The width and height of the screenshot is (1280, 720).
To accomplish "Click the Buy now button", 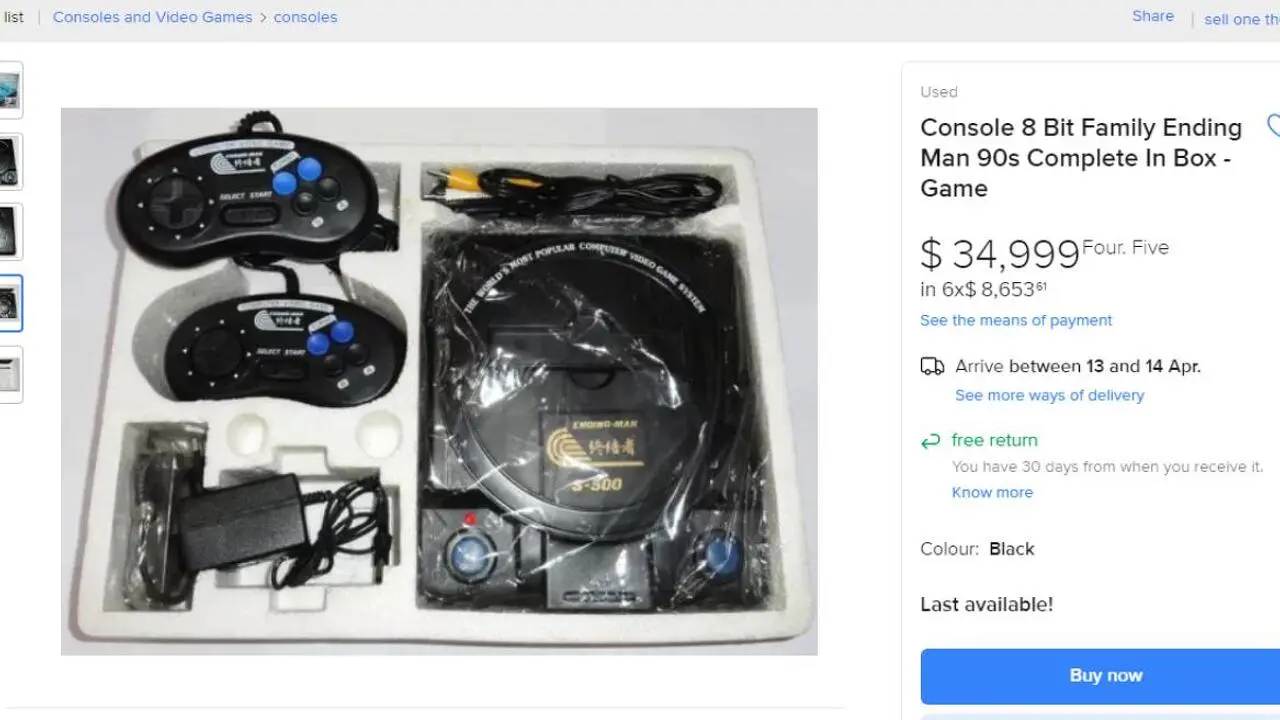I will pyautogui.click(x=1100, y=676).
